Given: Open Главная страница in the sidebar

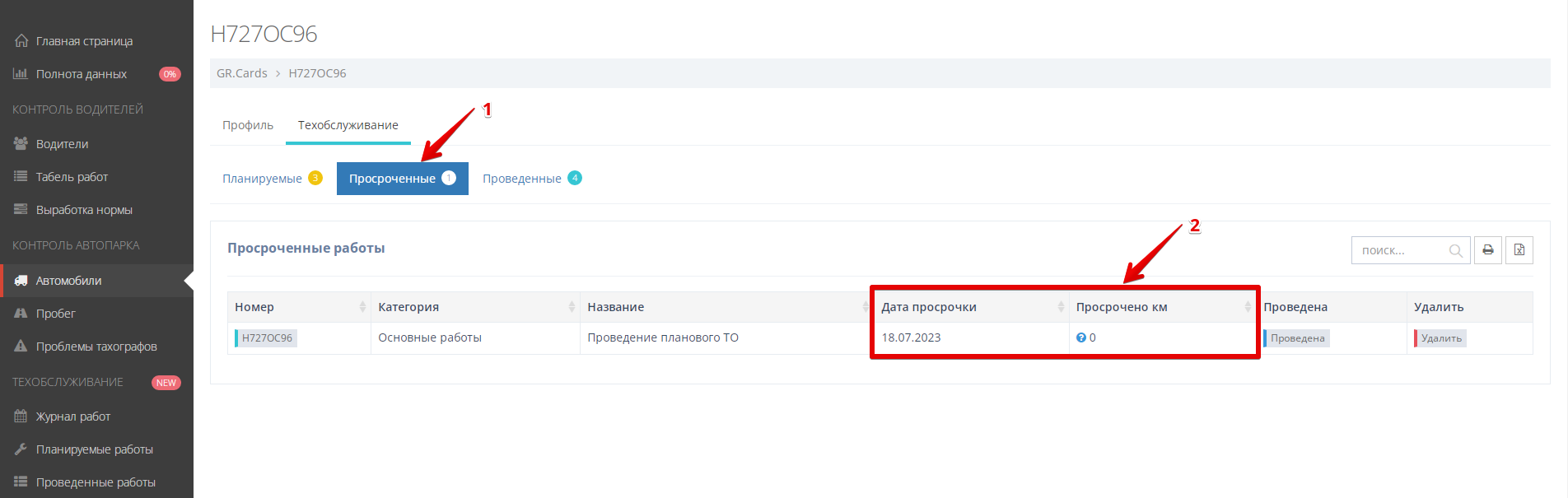Looking at the screenshot, I should coord(83,41).
